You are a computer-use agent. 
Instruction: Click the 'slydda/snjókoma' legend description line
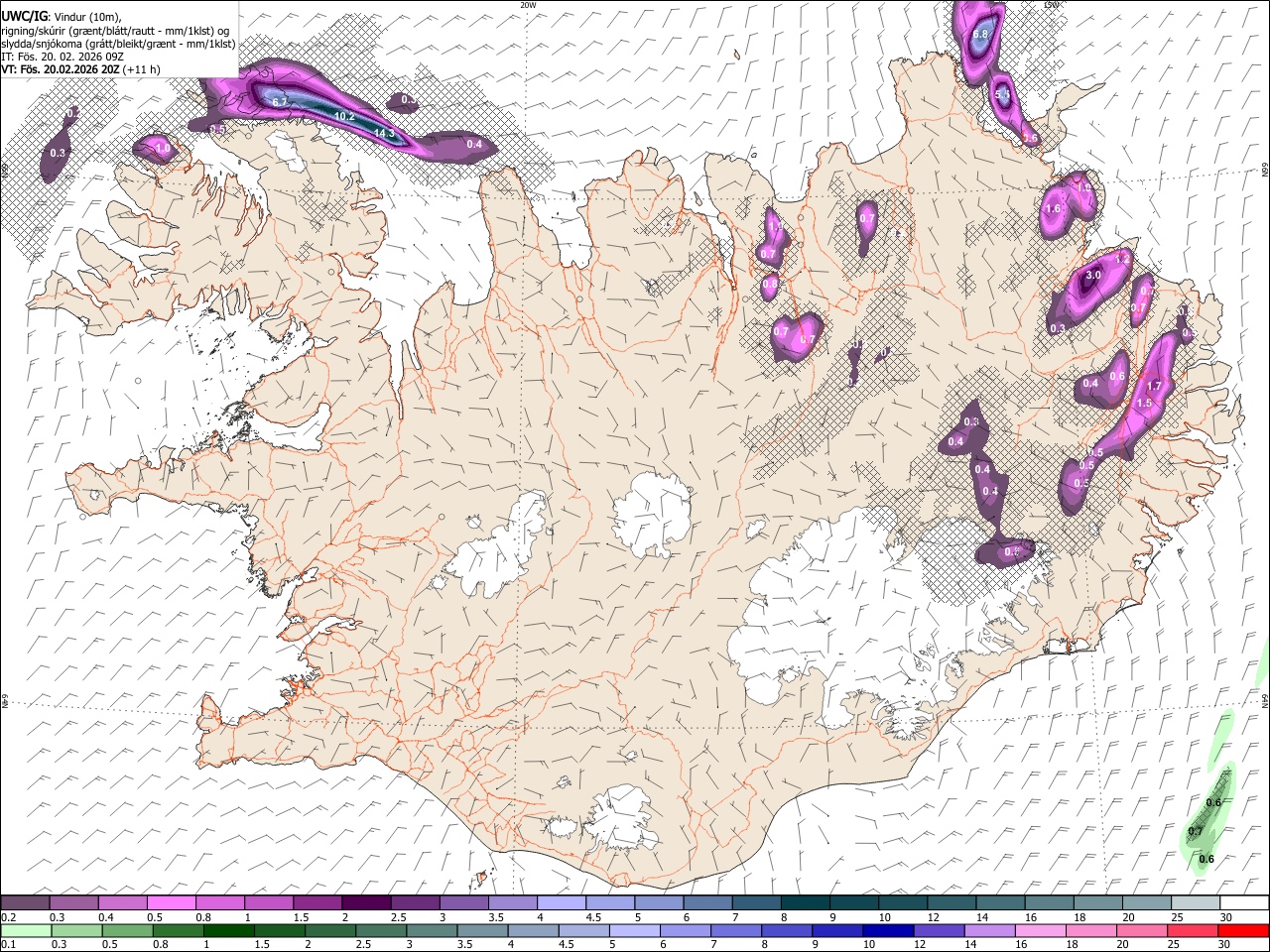pos(118,44)
